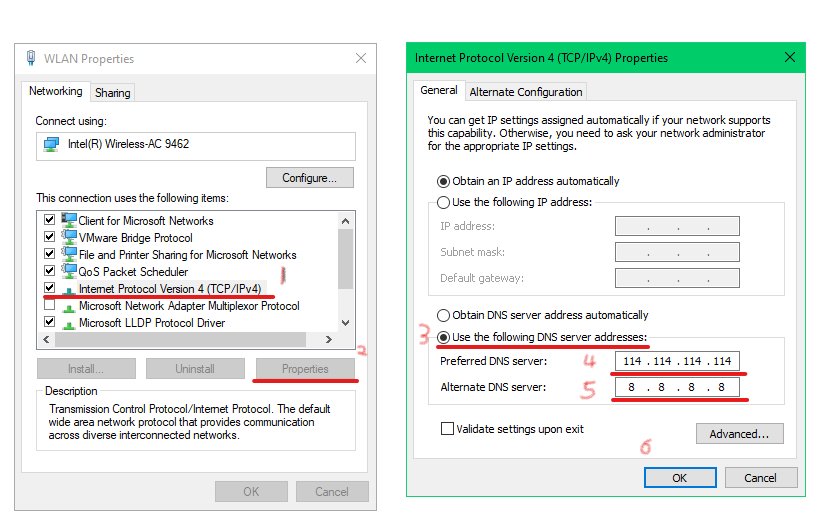
Task: Click the IP address field
Action: click(677, 226)
